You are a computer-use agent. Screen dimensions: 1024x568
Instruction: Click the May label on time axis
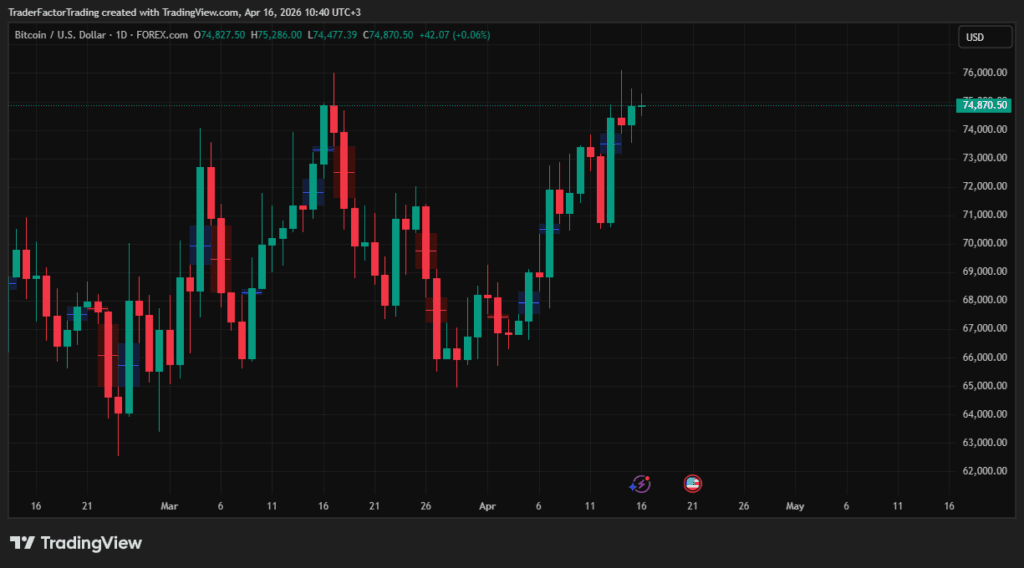click(795, 507)
